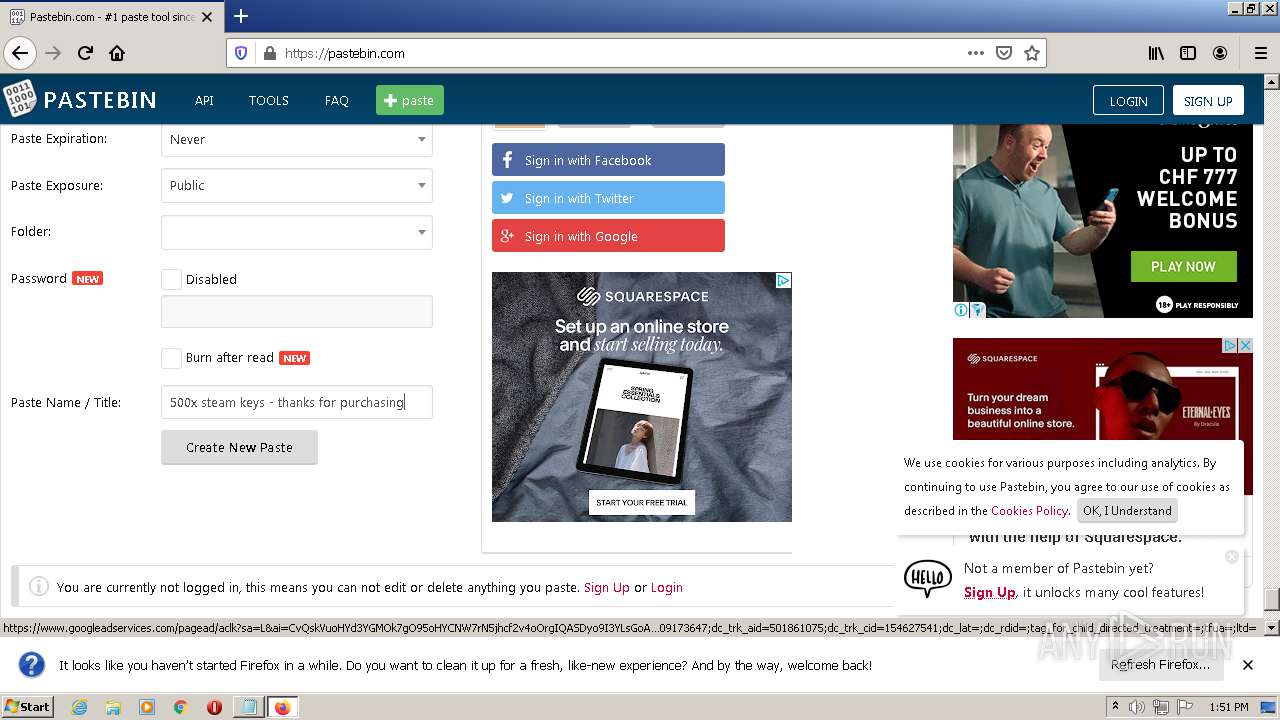Click the Windows Start button
Image resolution: width=1280 pixels, height=720 pixels.
click(28, 707)
